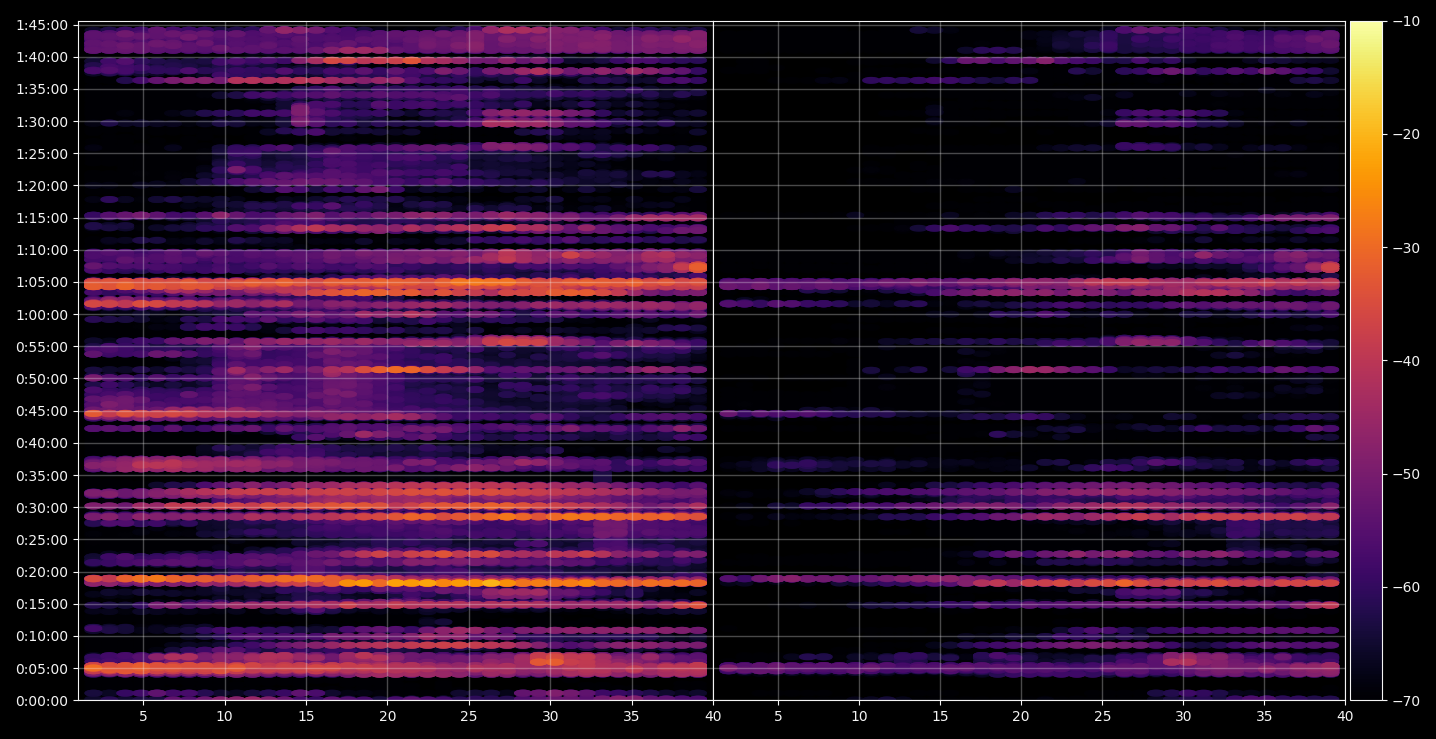Click x-axis label 15 of the left heatmap

306,716
